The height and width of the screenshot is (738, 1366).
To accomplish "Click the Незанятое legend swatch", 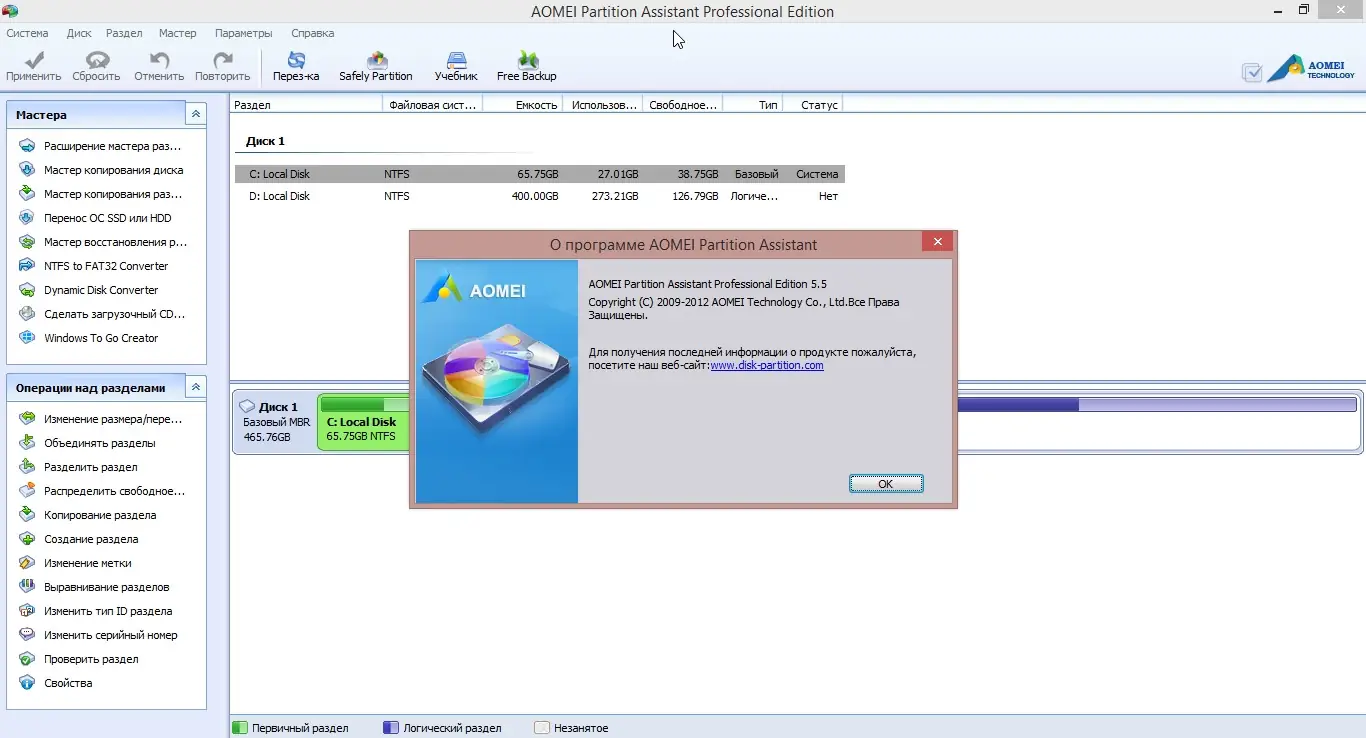I will click(x=542, y=728).
